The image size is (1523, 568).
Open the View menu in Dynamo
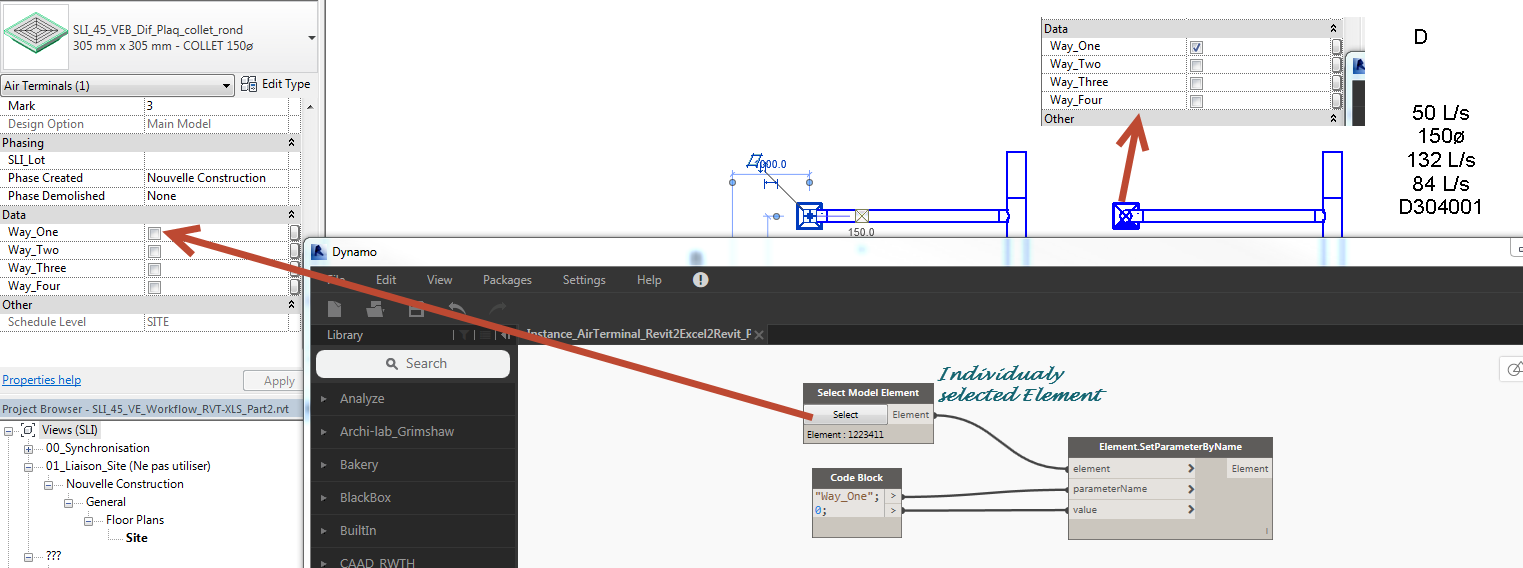pos(439,280)
